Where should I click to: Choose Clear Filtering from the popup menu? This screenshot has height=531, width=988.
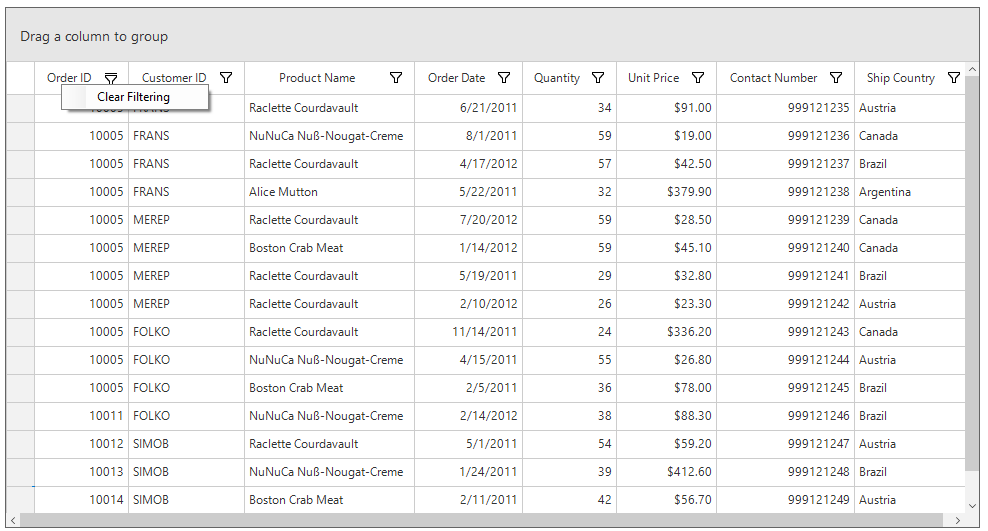pos(134,97)
